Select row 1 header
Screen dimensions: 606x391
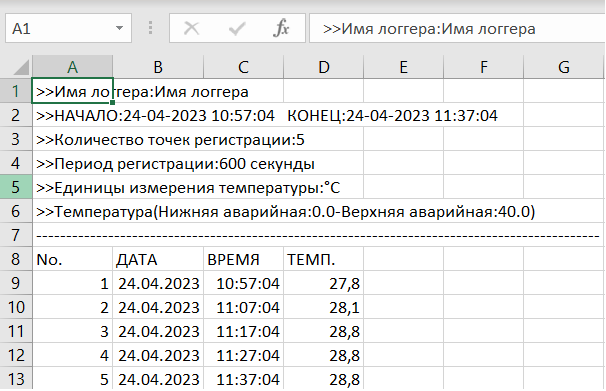[16, 91]
